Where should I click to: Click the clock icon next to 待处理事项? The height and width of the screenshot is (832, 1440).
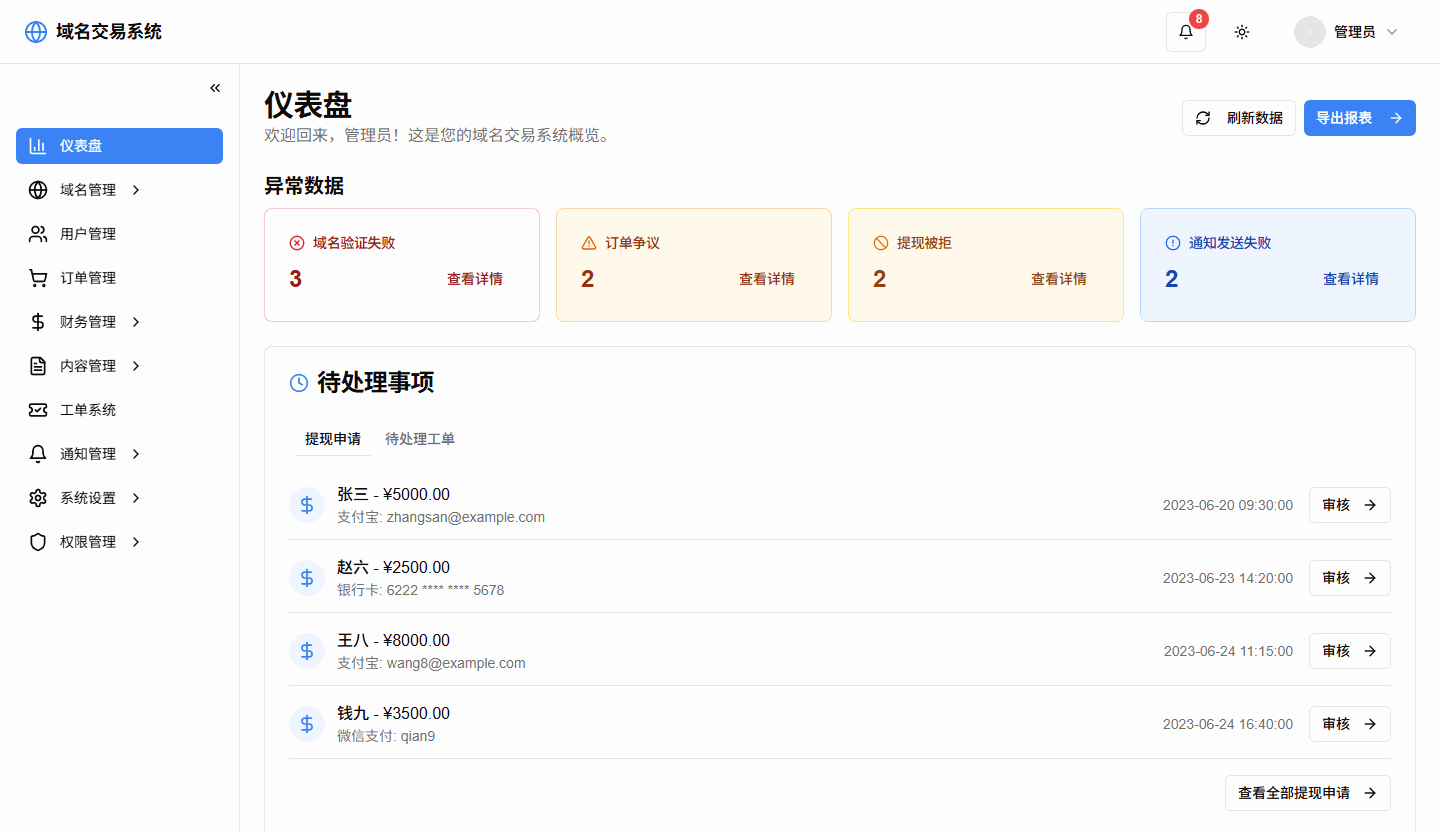click(299, 382)
